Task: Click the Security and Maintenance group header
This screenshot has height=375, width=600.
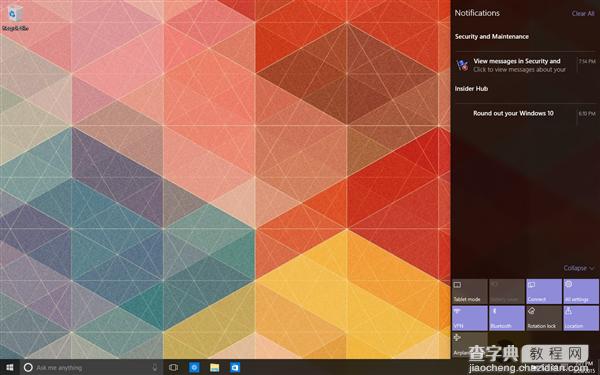Action: (x=492, y=37)
